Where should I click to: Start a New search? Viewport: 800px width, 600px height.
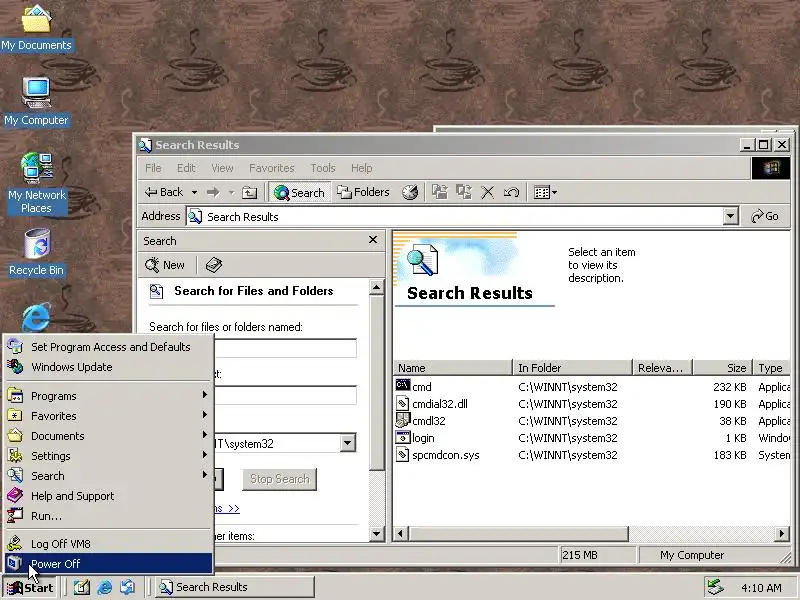pos(164,265)
